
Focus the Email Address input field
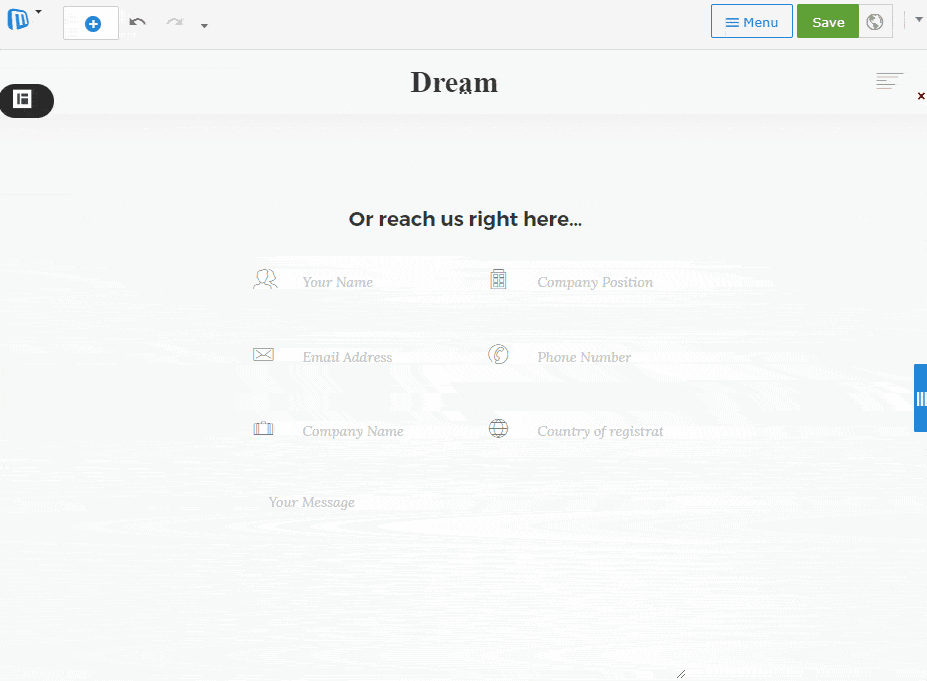378,357
